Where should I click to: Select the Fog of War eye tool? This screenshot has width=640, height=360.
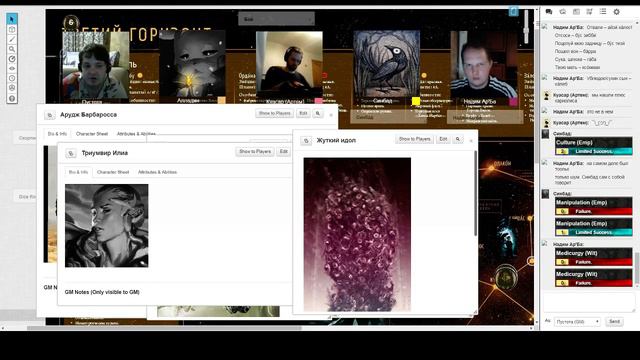pos(12,69)
